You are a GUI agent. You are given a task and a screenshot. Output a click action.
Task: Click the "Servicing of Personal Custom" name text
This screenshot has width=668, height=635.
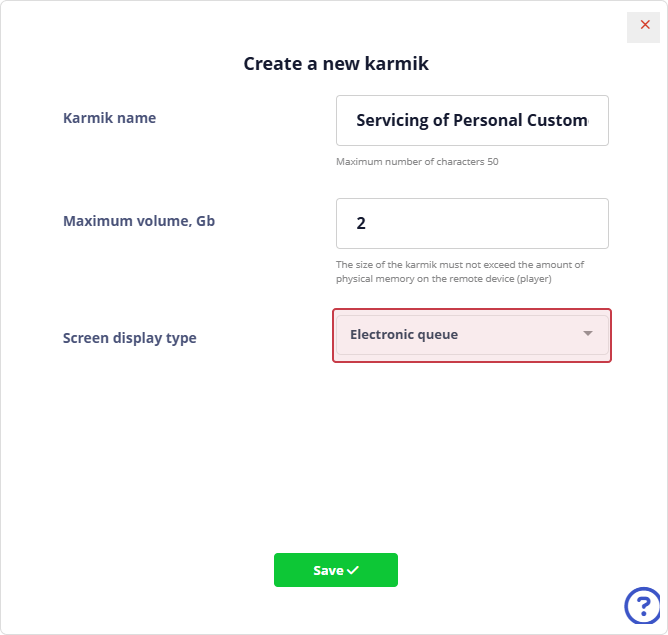pyautogui.click(x=472, y=120)
